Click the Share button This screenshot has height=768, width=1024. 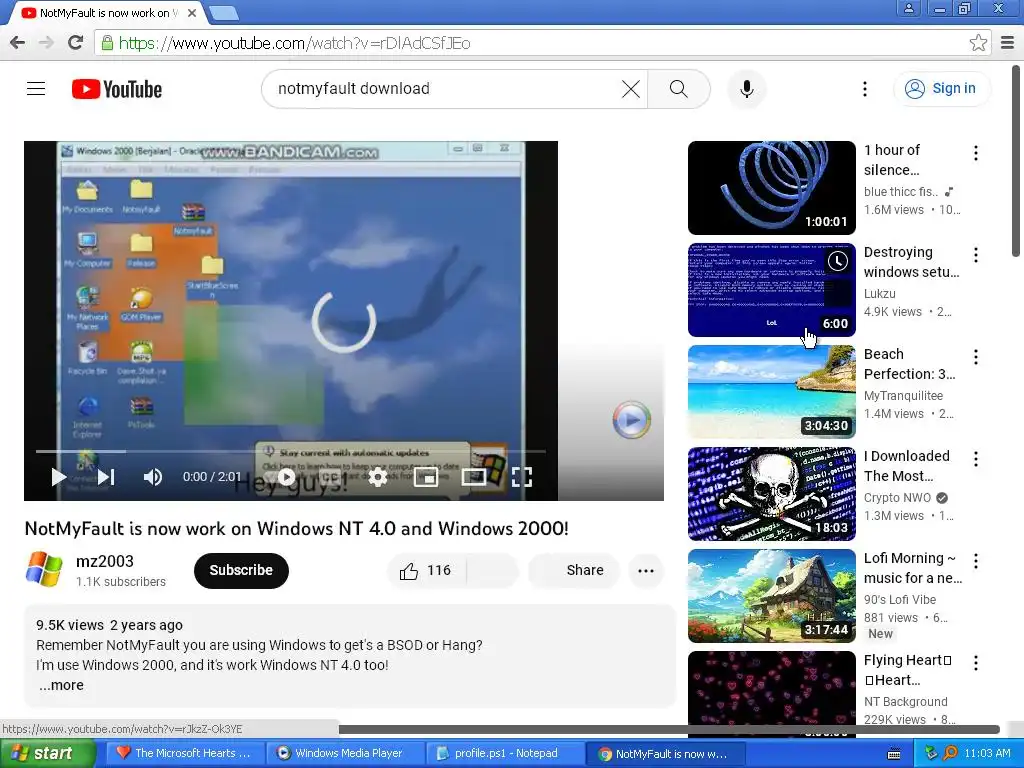574,571
